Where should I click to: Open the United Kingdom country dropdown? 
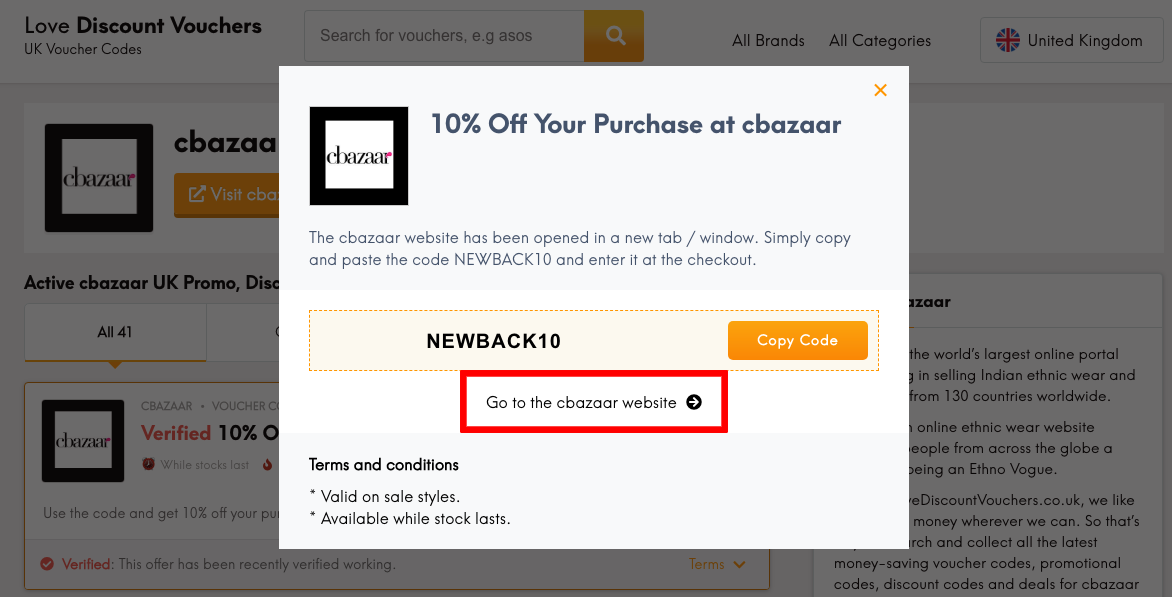pos(1071,40)
